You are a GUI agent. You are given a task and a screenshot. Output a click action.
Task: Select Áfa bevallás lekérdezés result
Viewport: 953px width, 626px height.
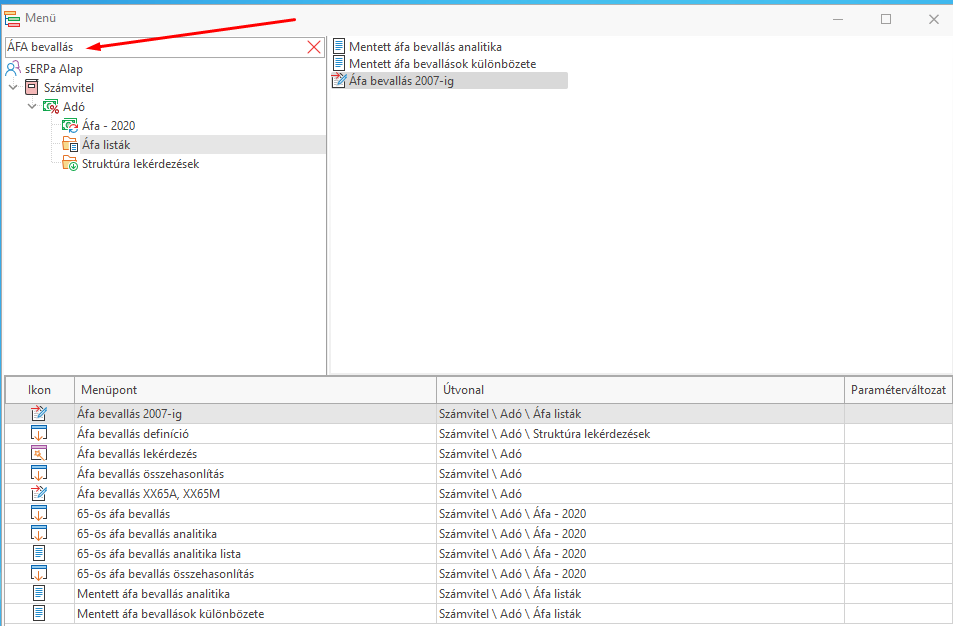click(137, 454)
